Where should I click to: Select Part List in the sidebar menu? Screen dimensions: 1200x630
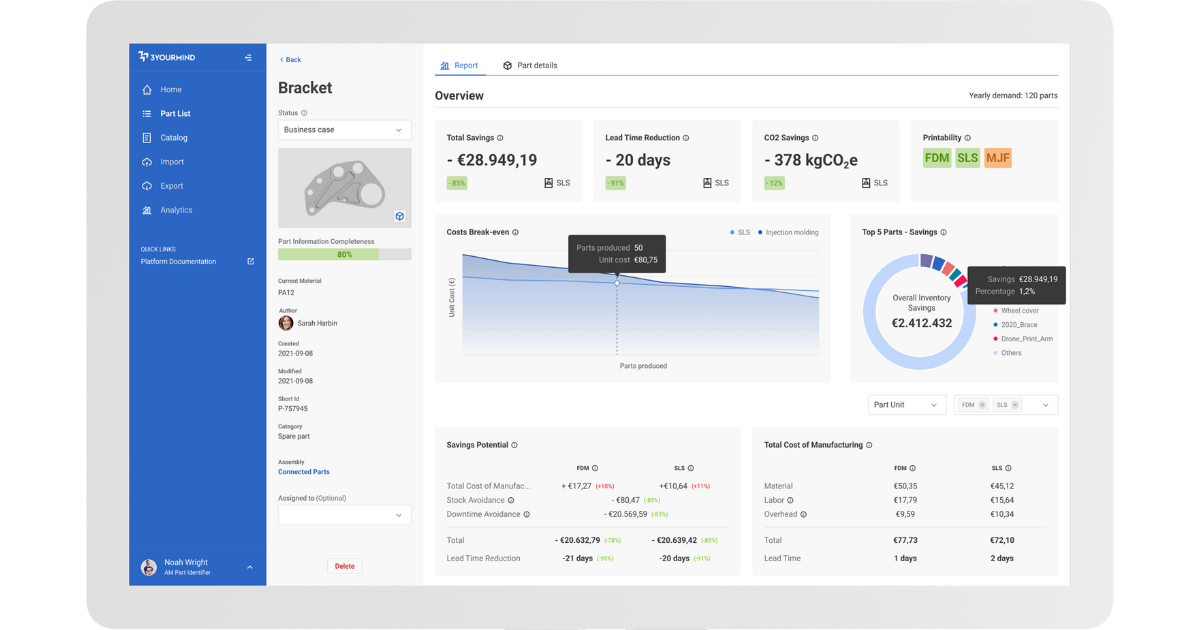[x=174, y=114]
